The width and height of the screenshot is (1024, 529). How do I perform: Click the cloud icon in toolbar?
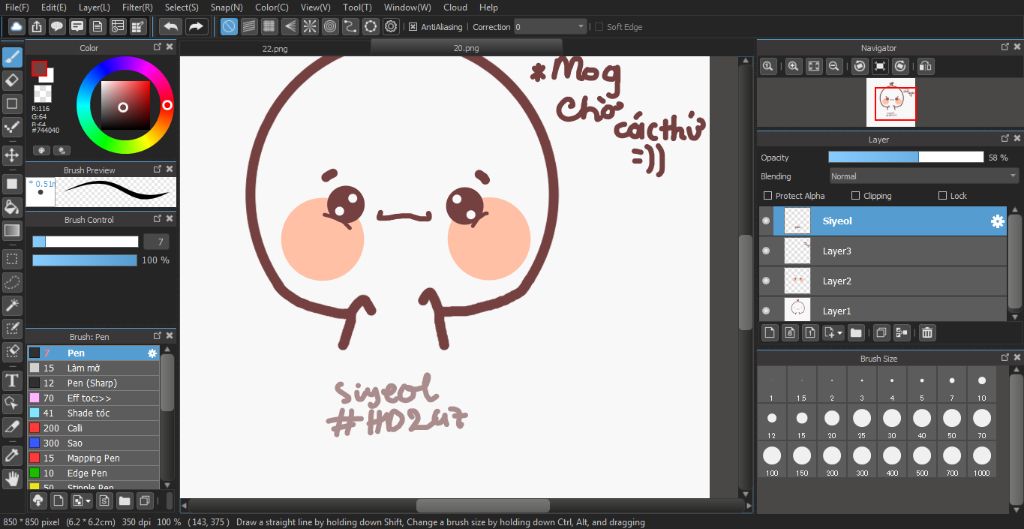16,27
